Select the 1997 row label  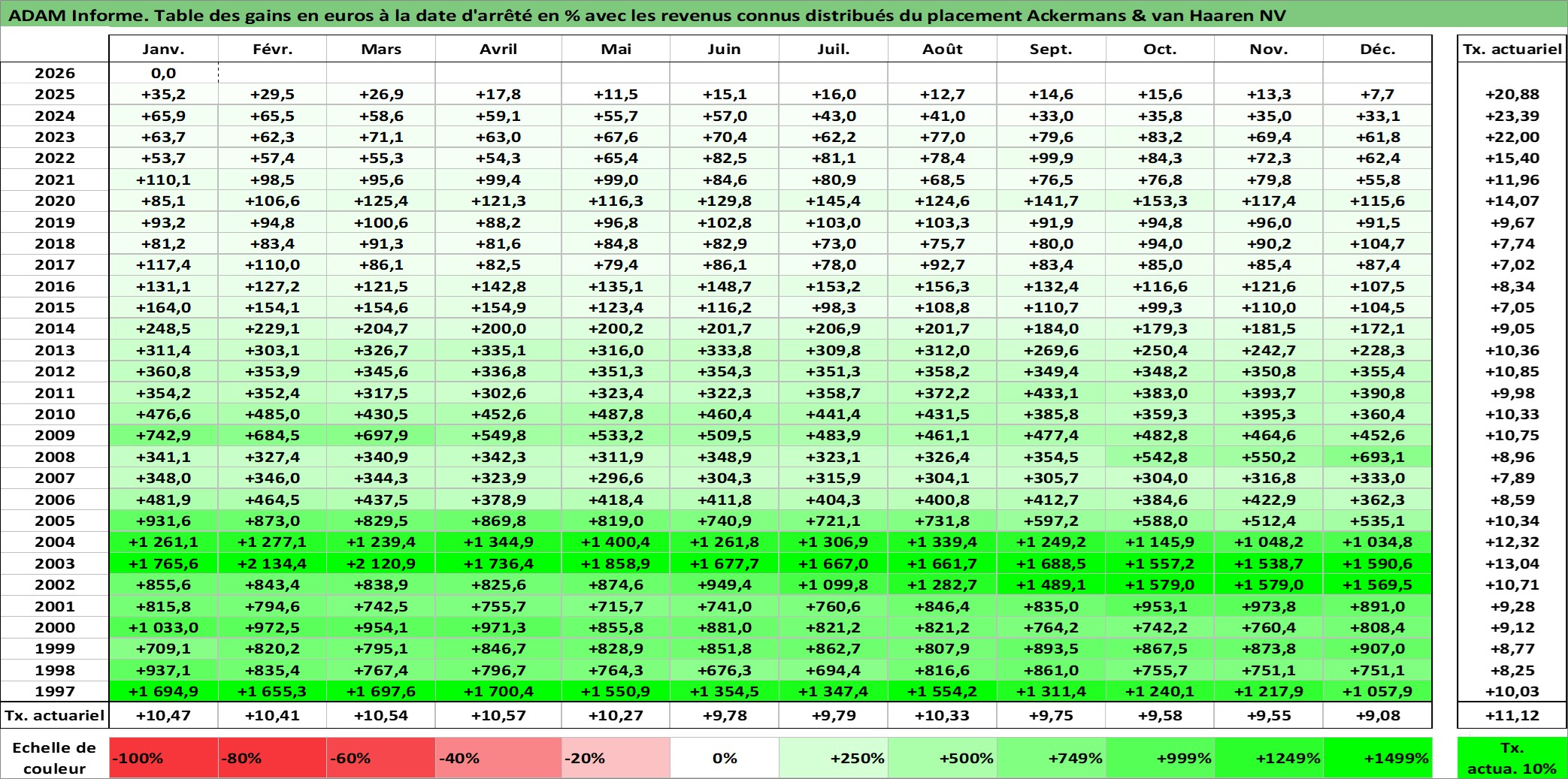coord(55,691)
